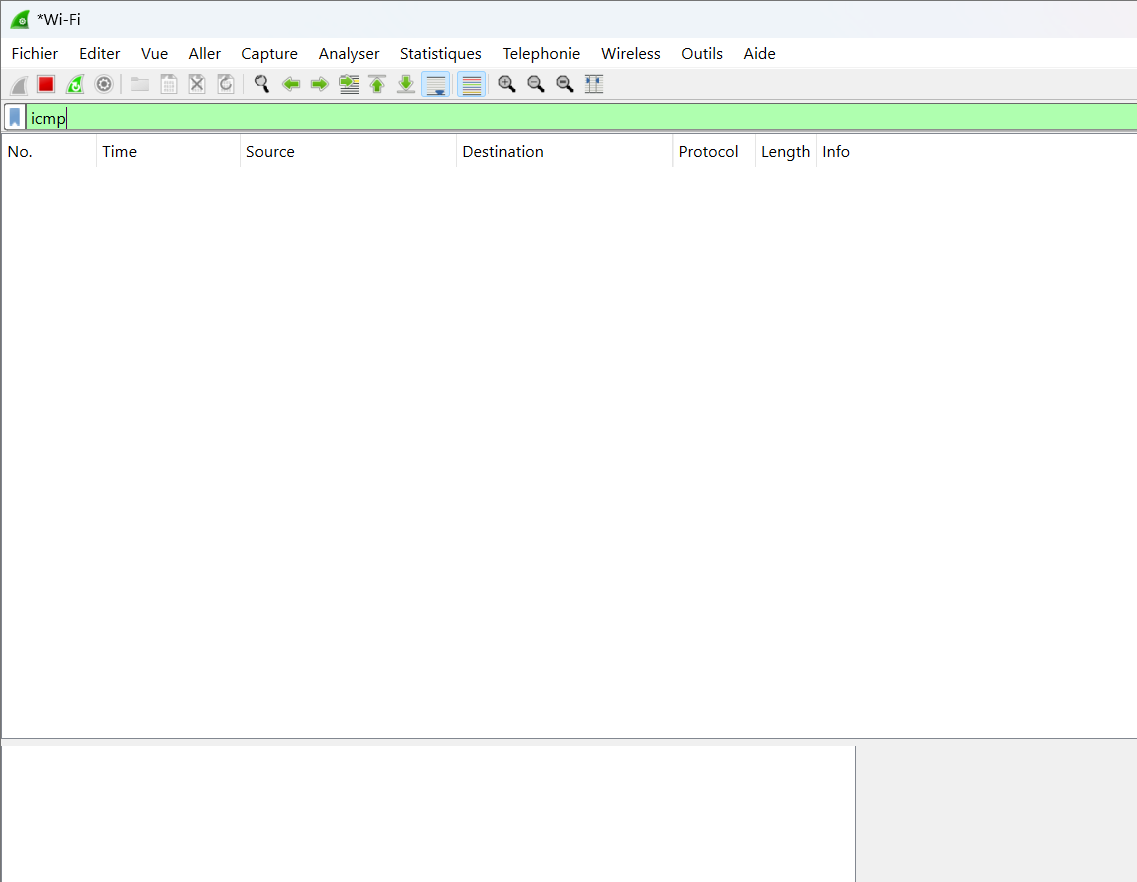
Task: Sort packets by the Time column
Action: click(x=168, y=152)
